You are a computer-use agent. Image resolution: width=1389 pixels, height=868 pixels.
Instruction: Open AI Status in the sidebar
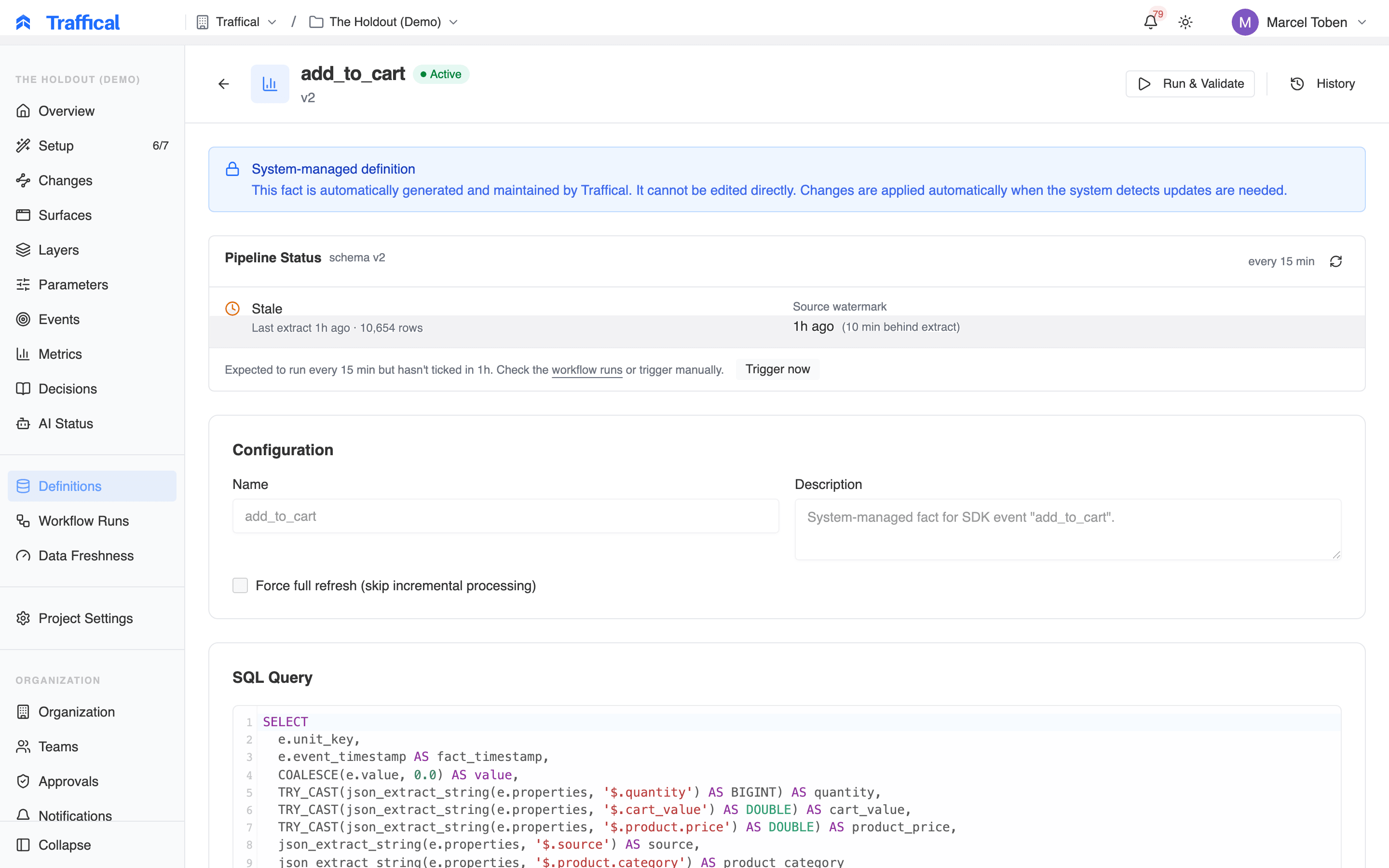[x=92, y=424]
